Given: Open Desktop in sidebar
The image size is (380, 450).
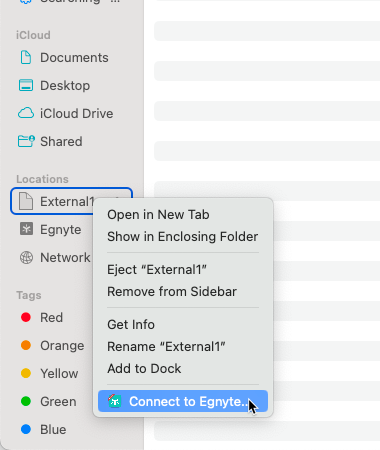Looking at the screenshot, I should (x=65, y=86).
